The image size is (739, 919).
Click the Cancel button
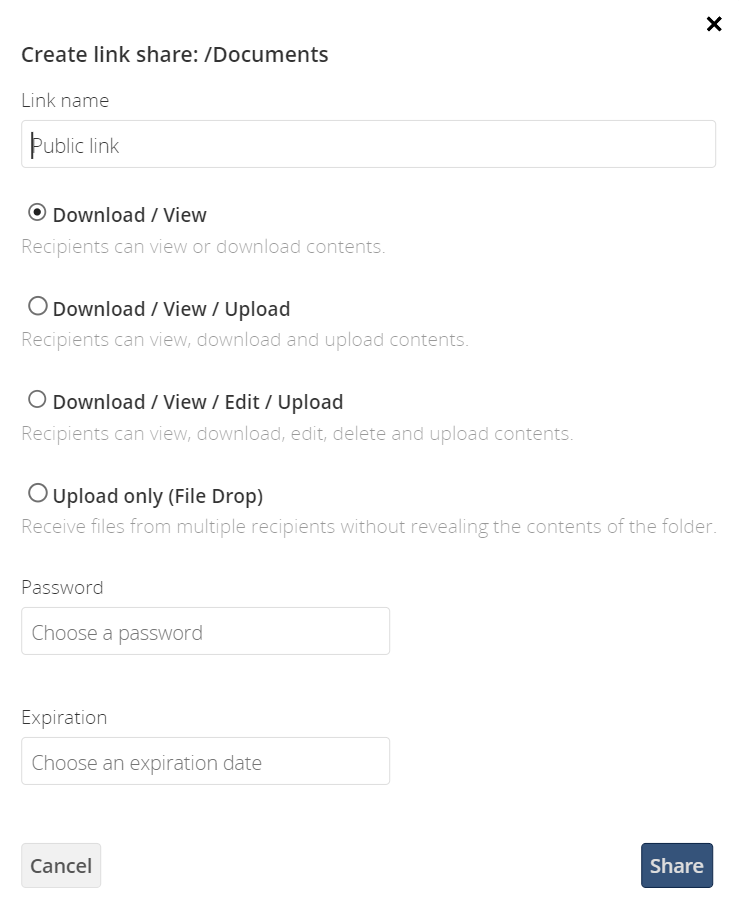[x=61, y=865]
